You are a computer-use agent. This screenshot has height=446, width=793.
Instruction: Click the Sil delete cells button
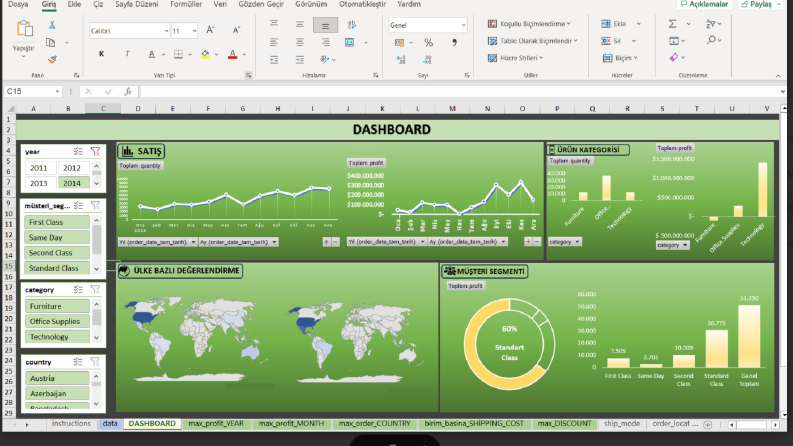click(x=611, y=41)
